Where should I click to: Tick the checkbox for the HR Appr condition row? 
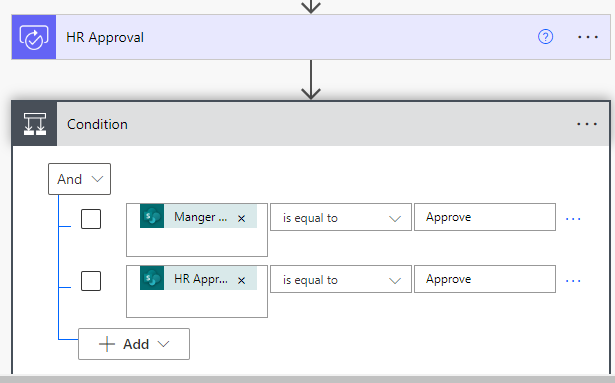pos(91,281)
